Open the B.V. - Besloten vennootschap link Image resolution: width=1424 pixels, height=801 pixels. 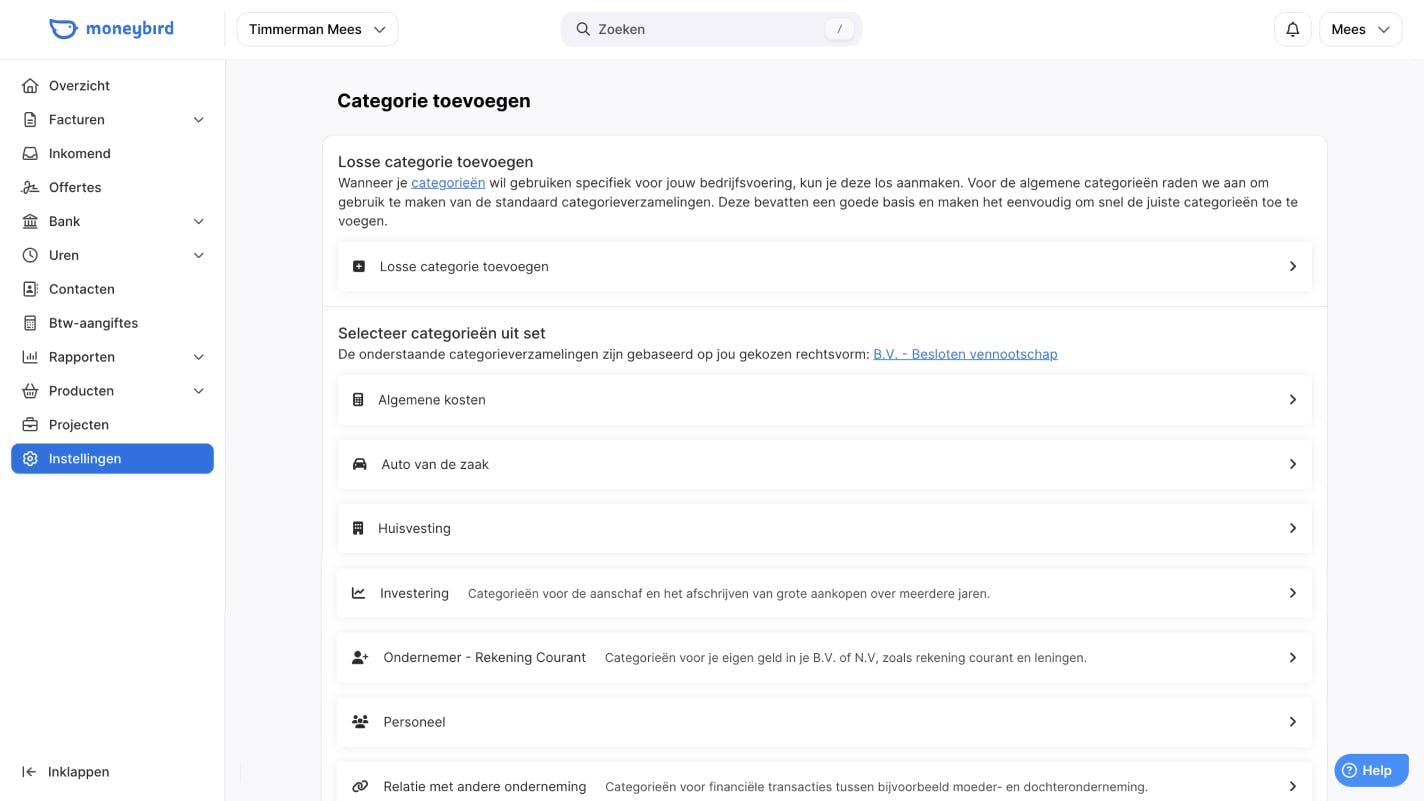click(964, 353)
